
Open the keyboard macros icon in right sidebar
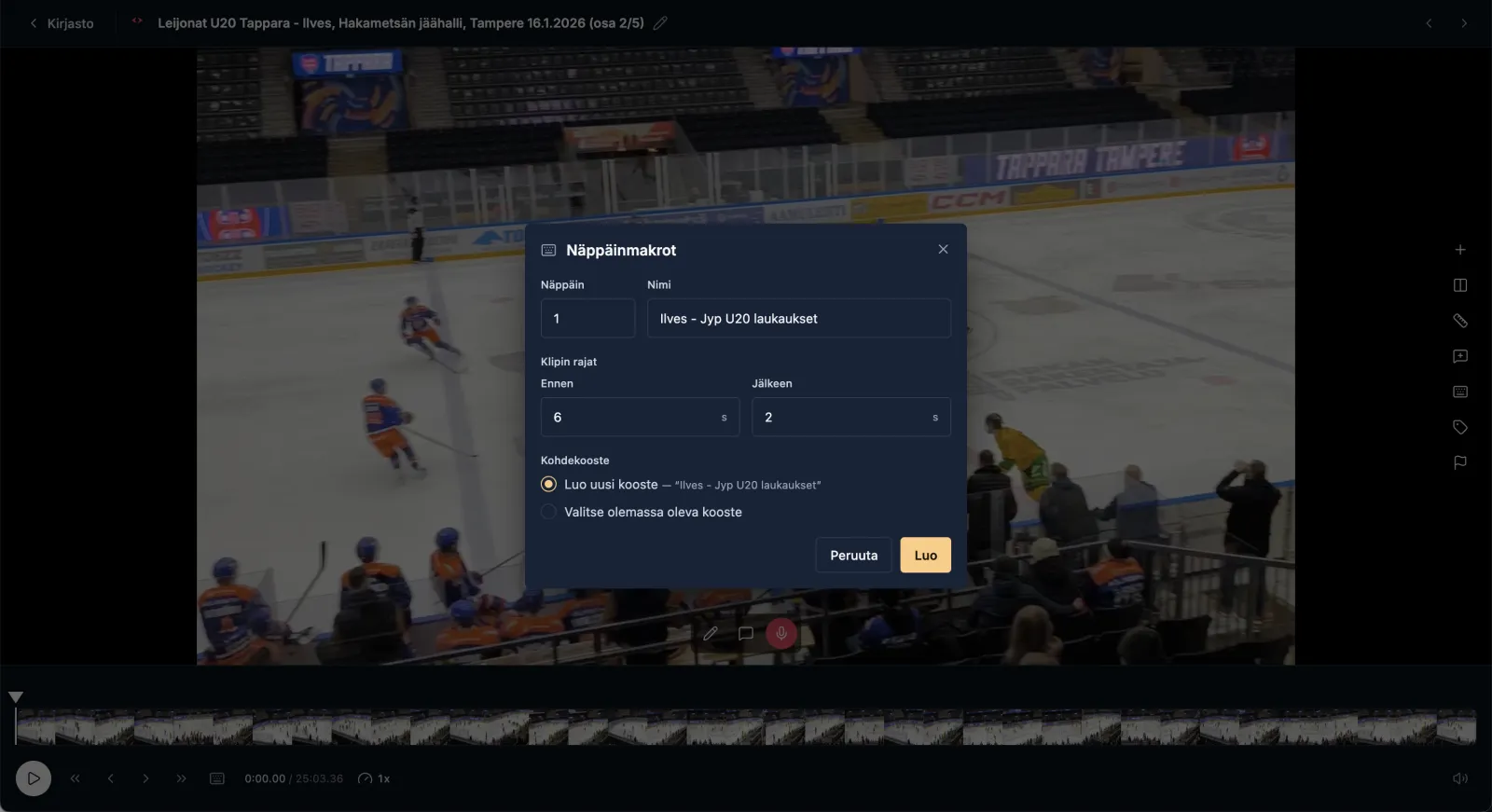pos(1460,392)
